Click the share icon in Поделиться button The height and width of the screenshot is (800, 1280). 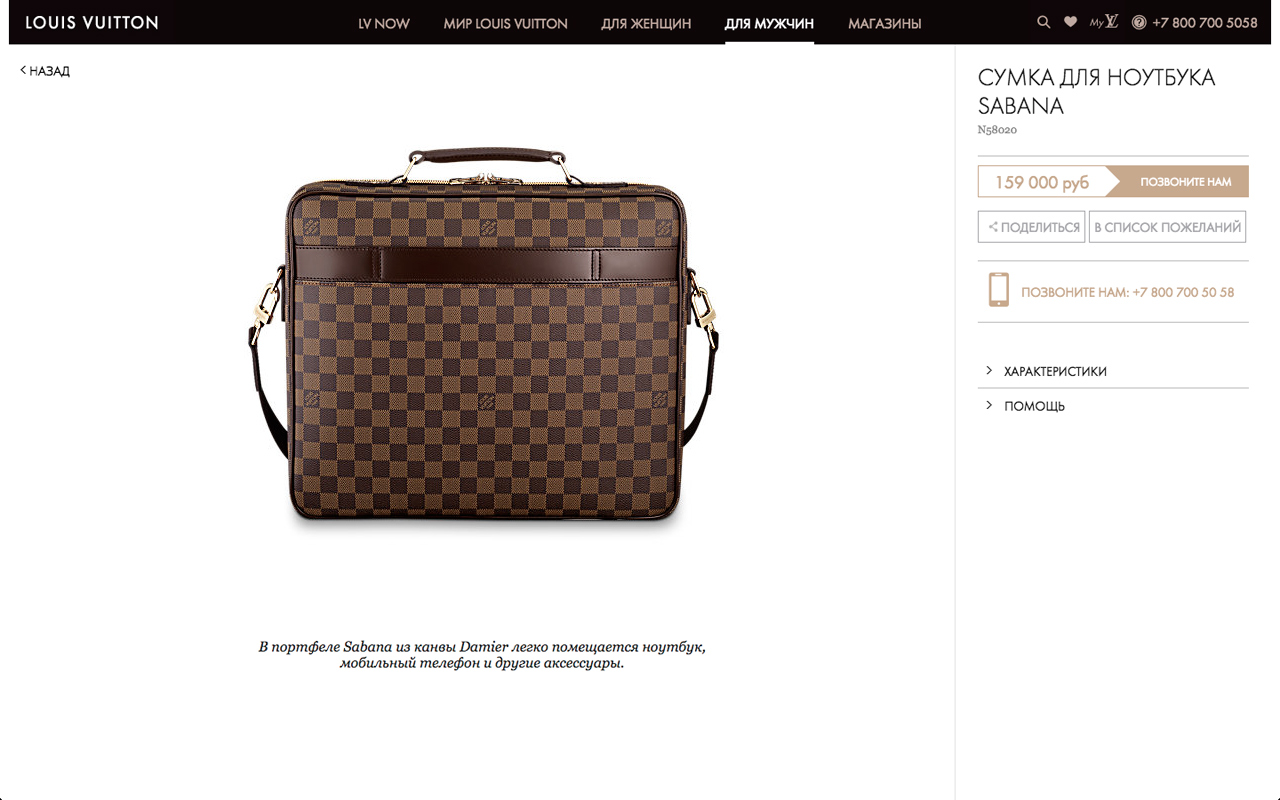[993, 227]
